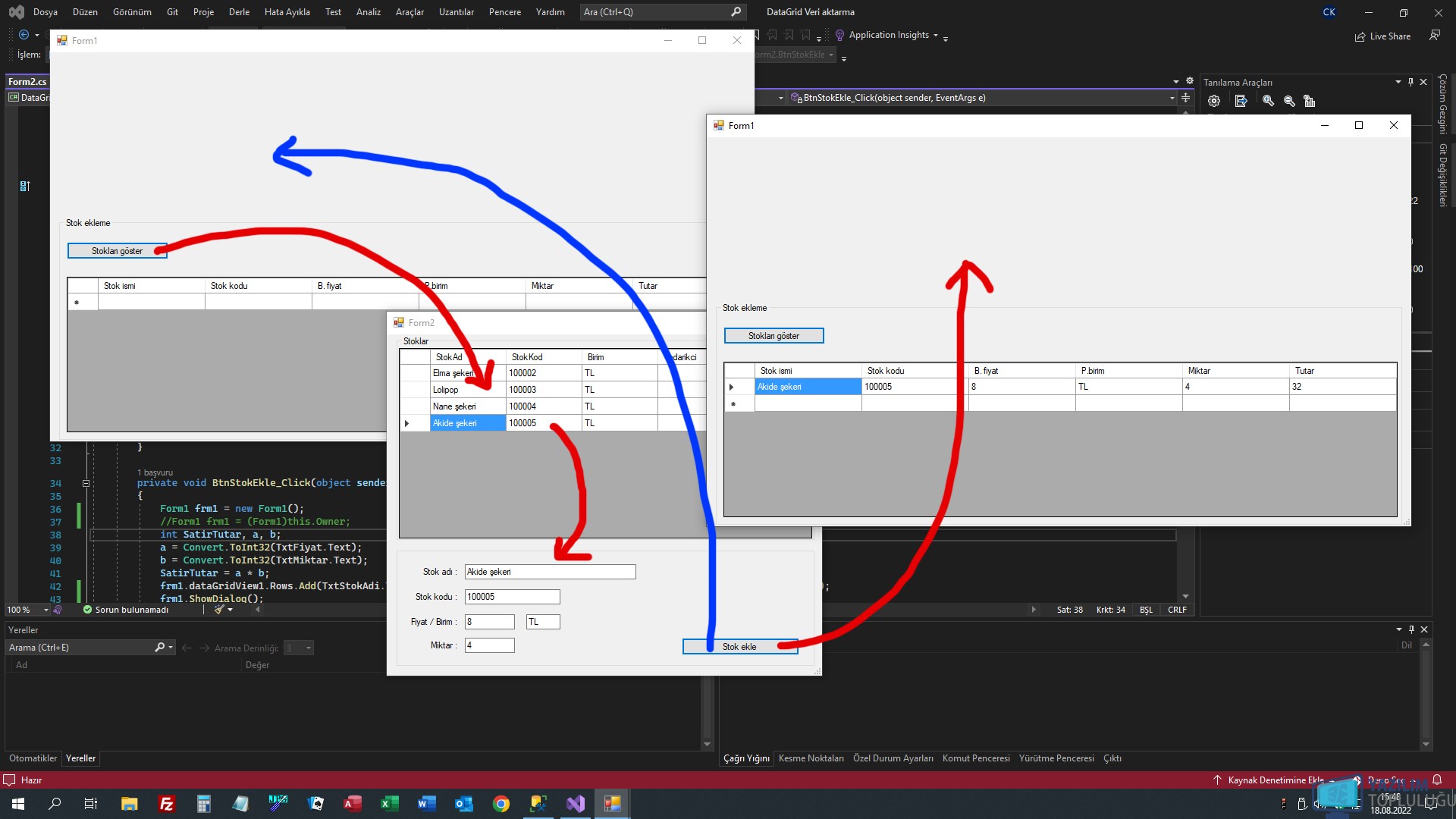Click the Stok kodu text field

coord(512,597)
